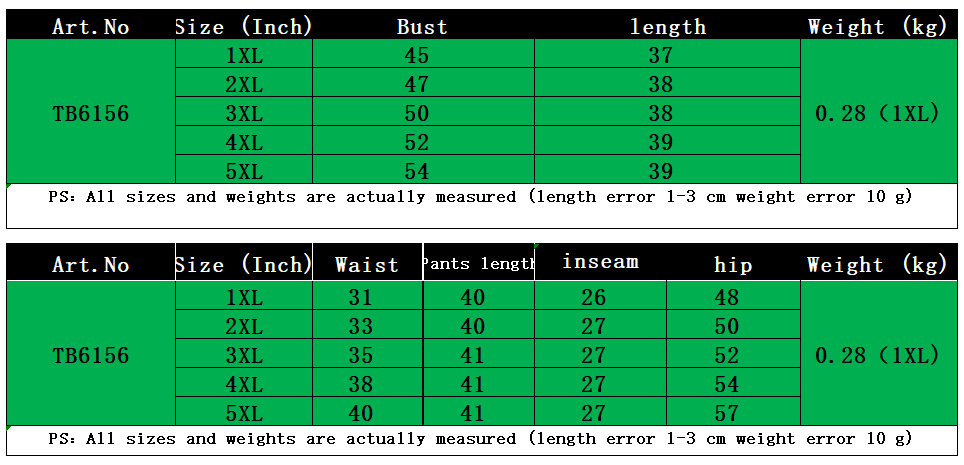The width and height of the screenshot is (964, 465).
Task: Select inseam value 26 for size 1XL
Action: (x=593, y=297)
